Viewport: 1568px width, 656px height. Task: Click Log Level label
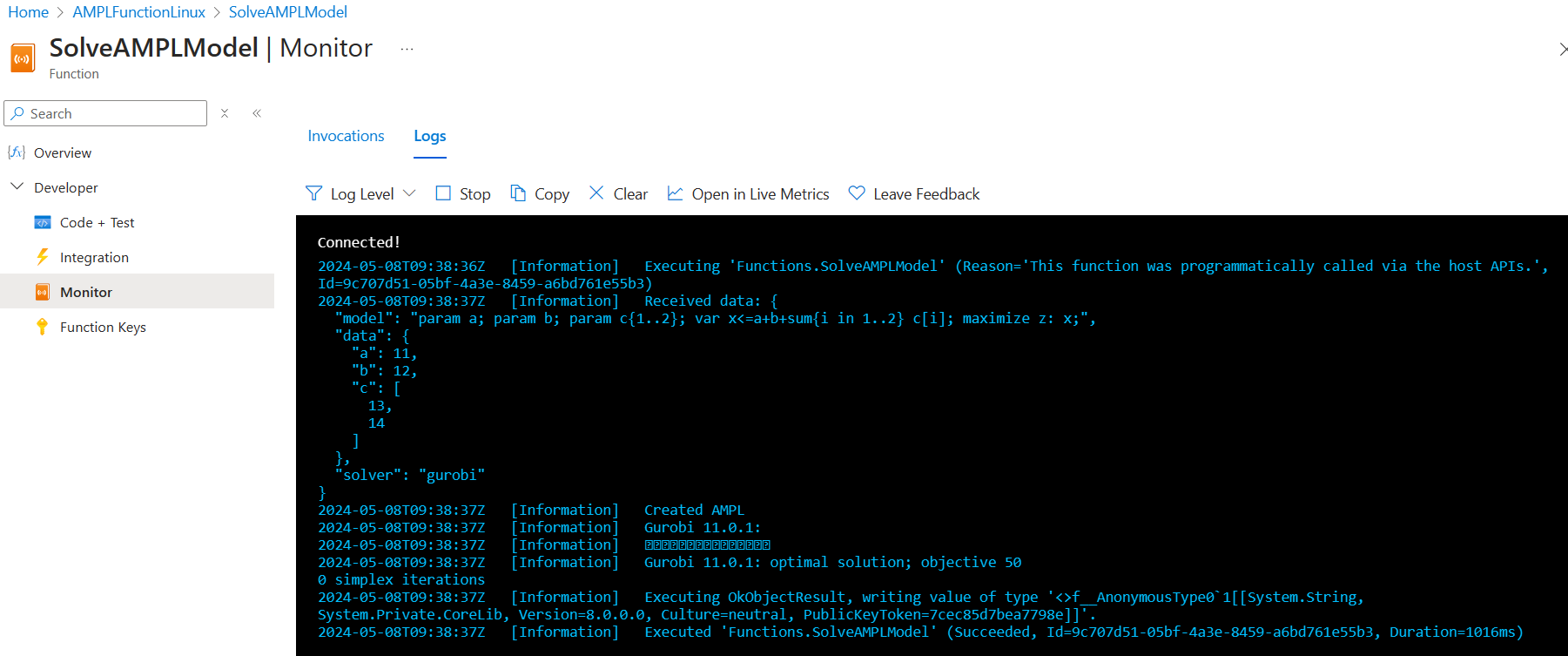click(x=362, y=194)
